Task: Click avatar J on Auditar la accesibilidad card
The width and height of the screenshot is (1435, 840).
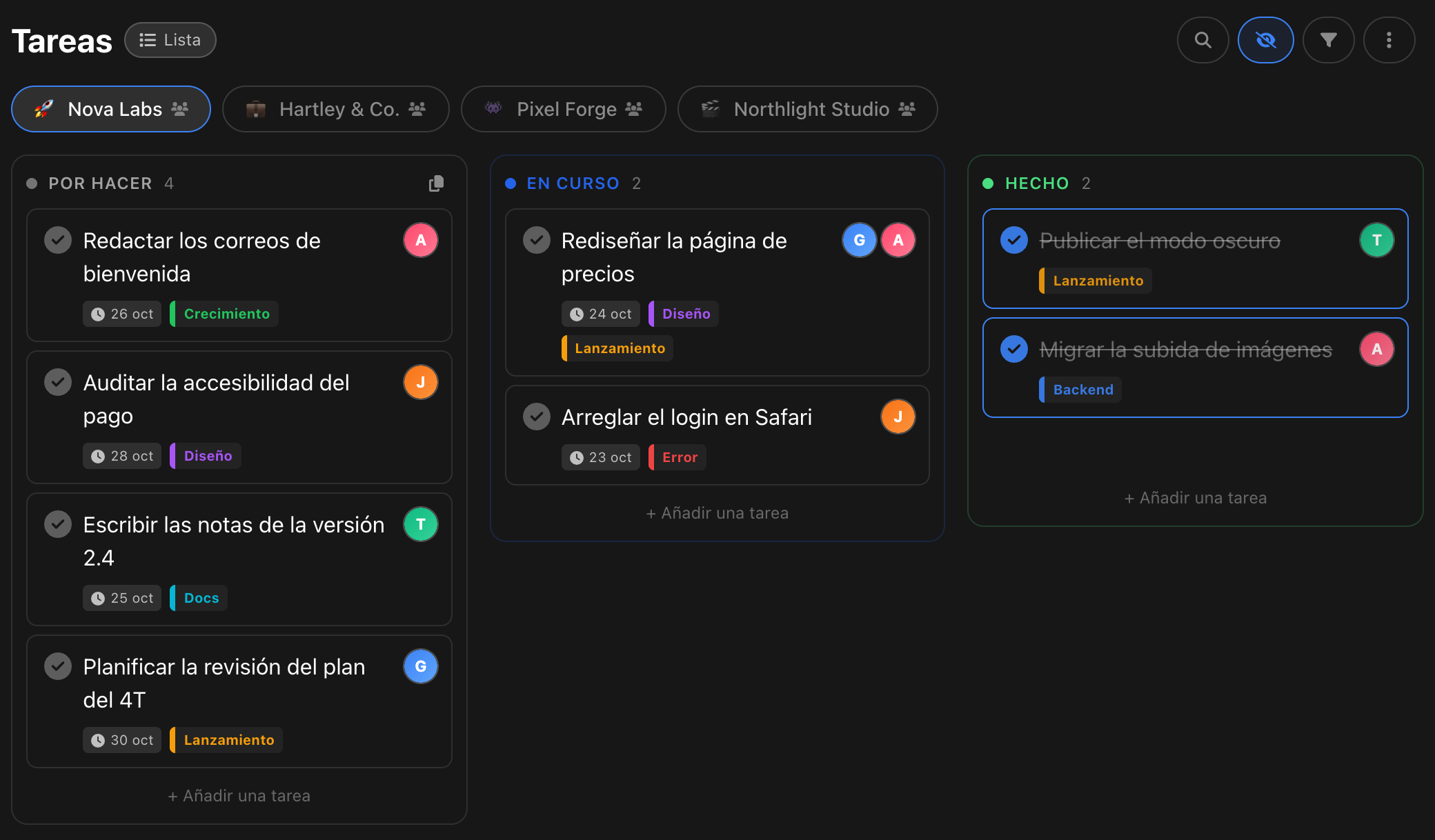Action: (421, 382)
